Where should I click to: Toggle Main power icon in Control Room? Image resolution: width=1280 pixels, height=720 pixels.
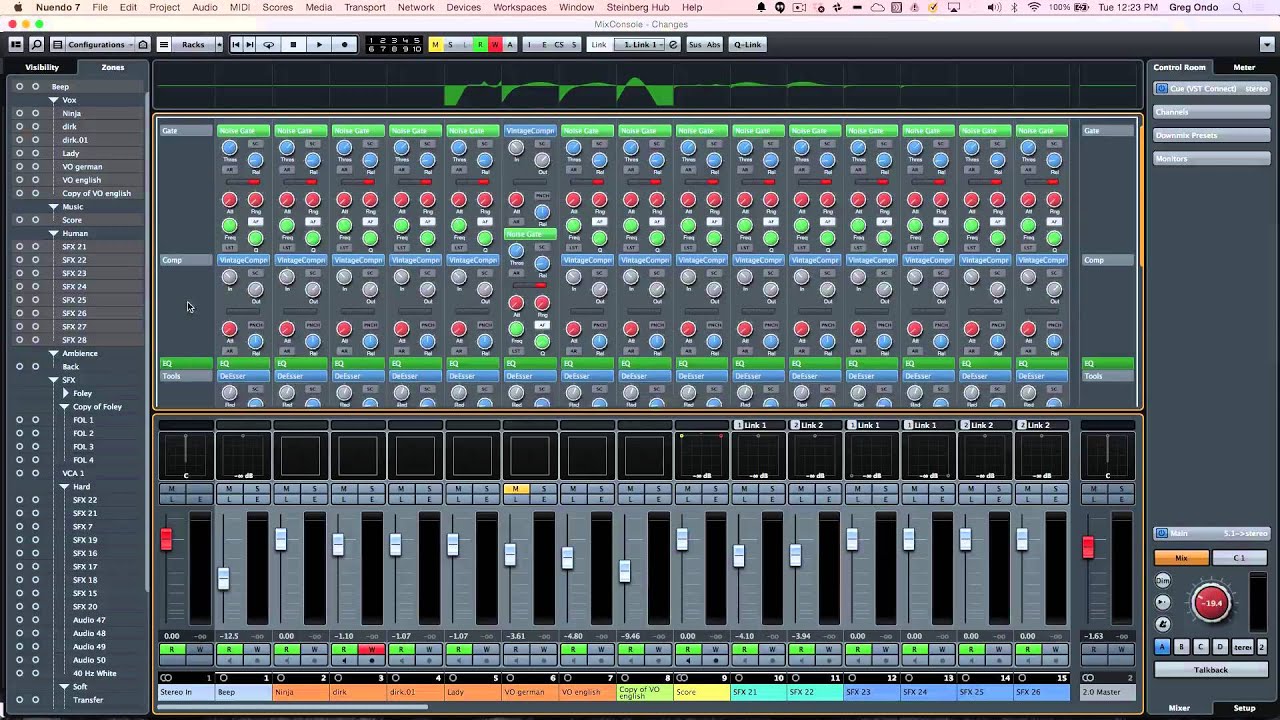(1162, 533)
